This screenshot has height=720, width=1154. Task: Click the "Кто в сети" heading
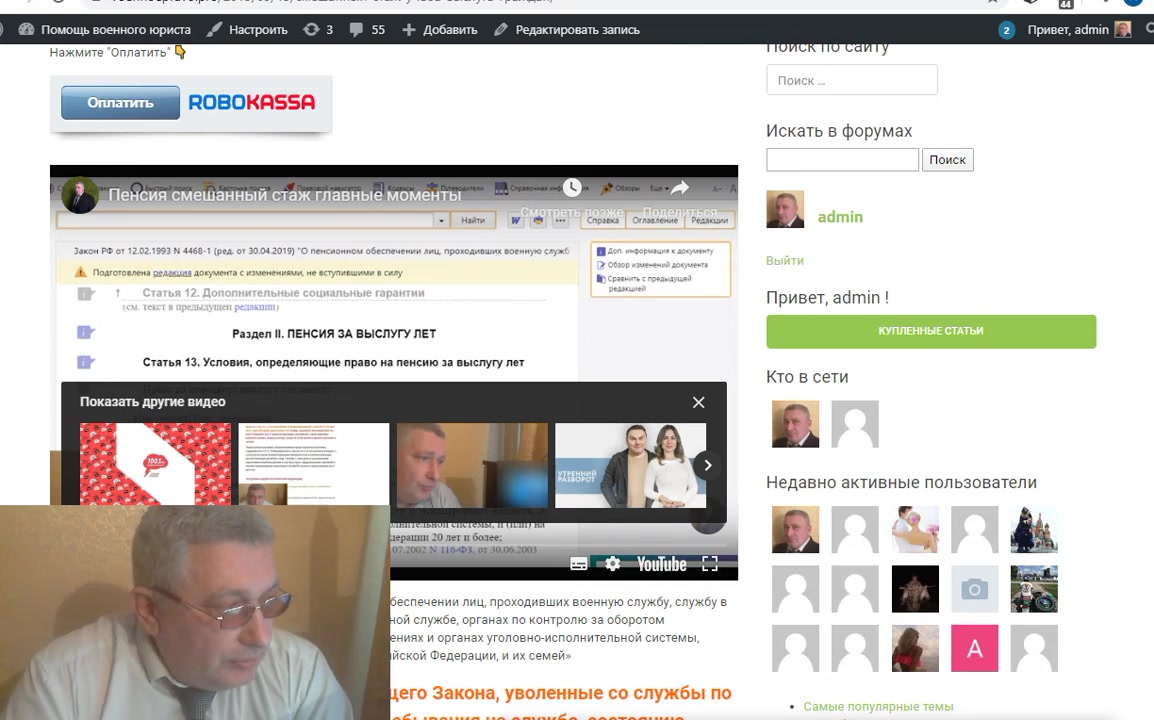coord(807,377)
